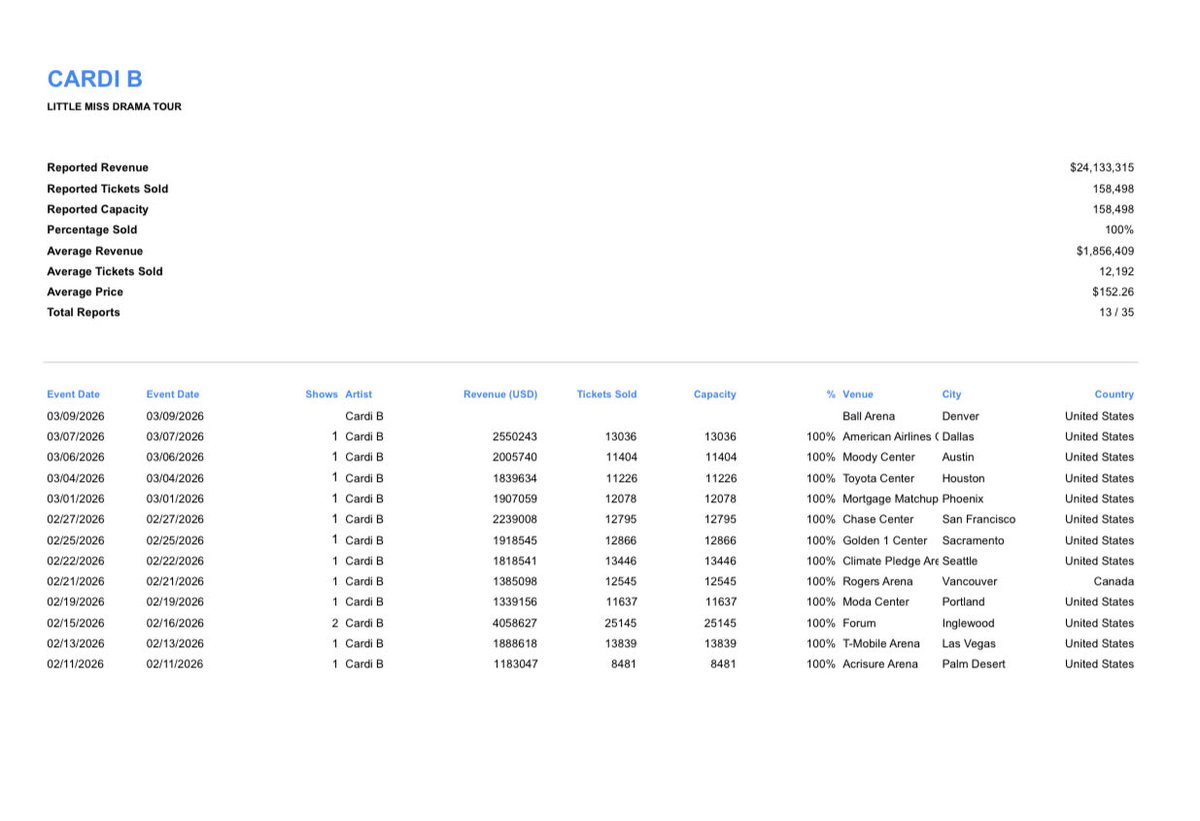Click the Country column header

[1114, 394]
